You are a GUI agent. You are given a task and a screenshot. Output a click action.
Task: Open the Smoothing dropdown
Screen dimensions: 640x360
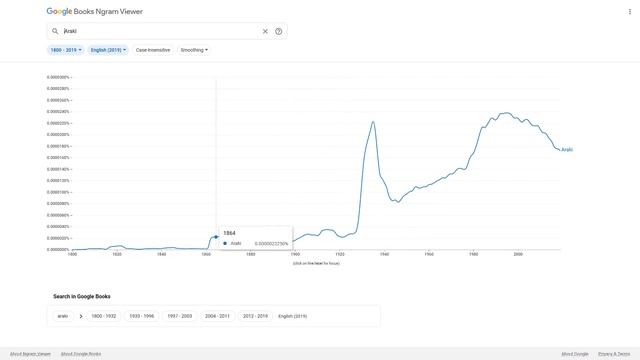click(x=194, y=50)
